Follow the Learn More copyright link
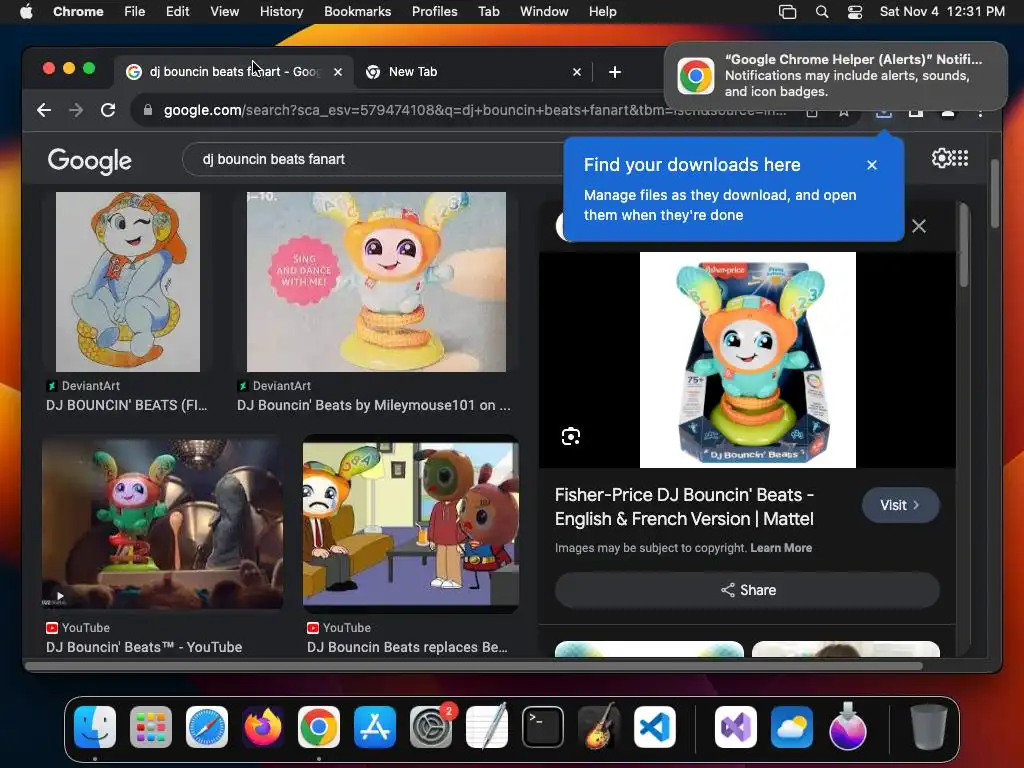 click(x=781, y=548)
